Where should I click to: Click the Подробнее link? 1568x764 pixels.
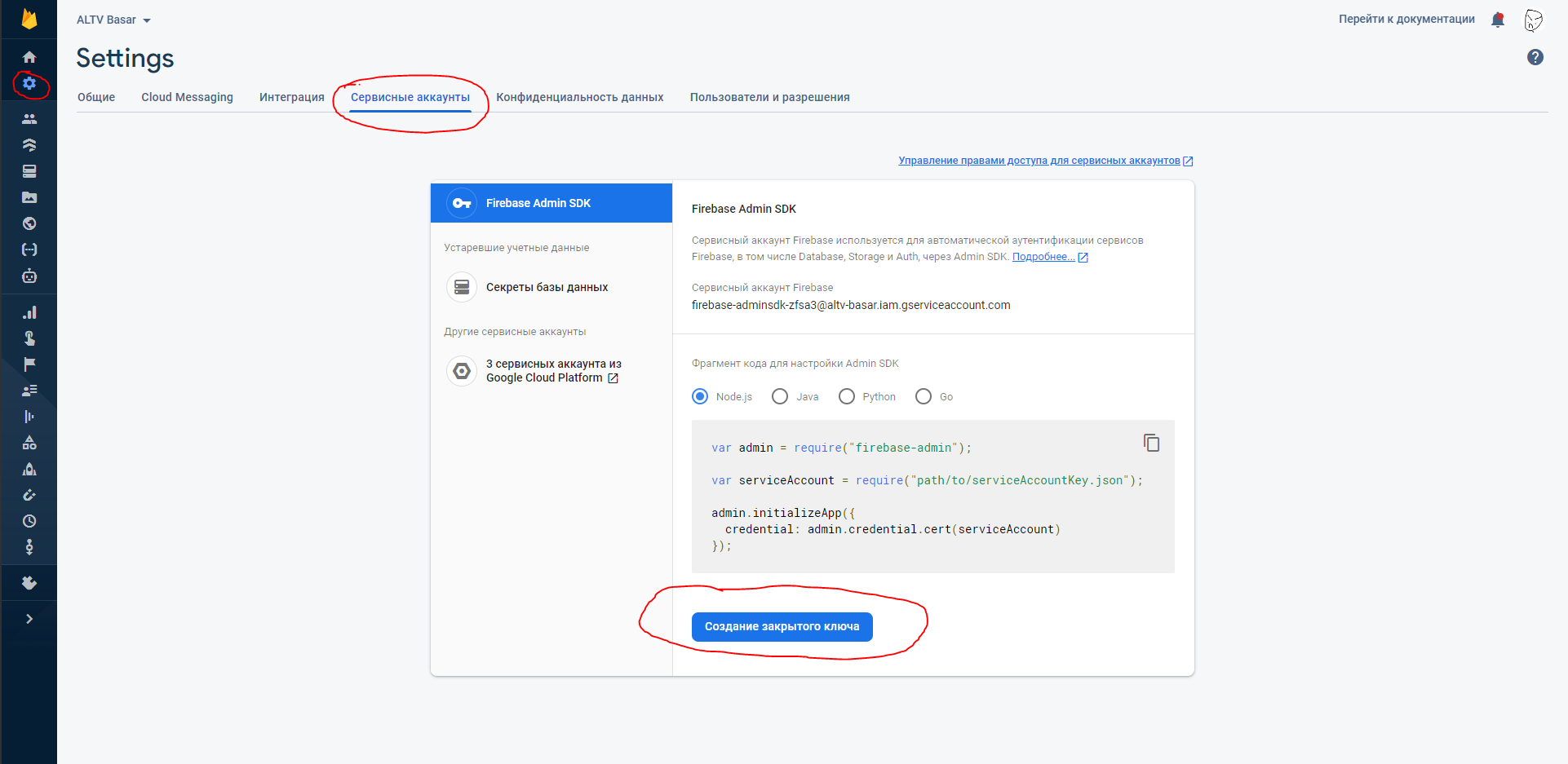click(x=1050, y=257)
